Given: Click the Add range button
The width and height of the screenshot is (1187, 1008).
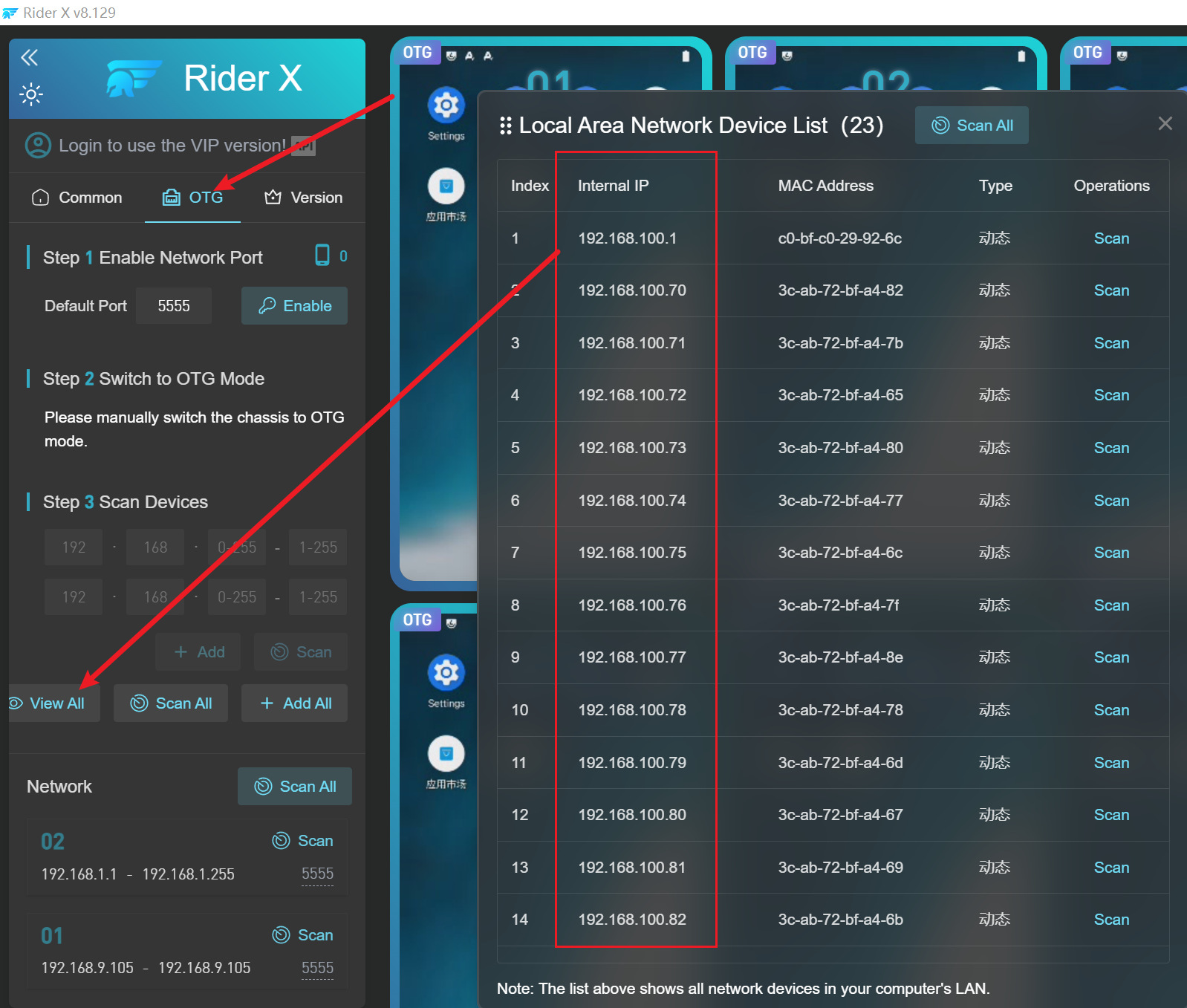Looking at the screenshot, I should tap(198, 652).
